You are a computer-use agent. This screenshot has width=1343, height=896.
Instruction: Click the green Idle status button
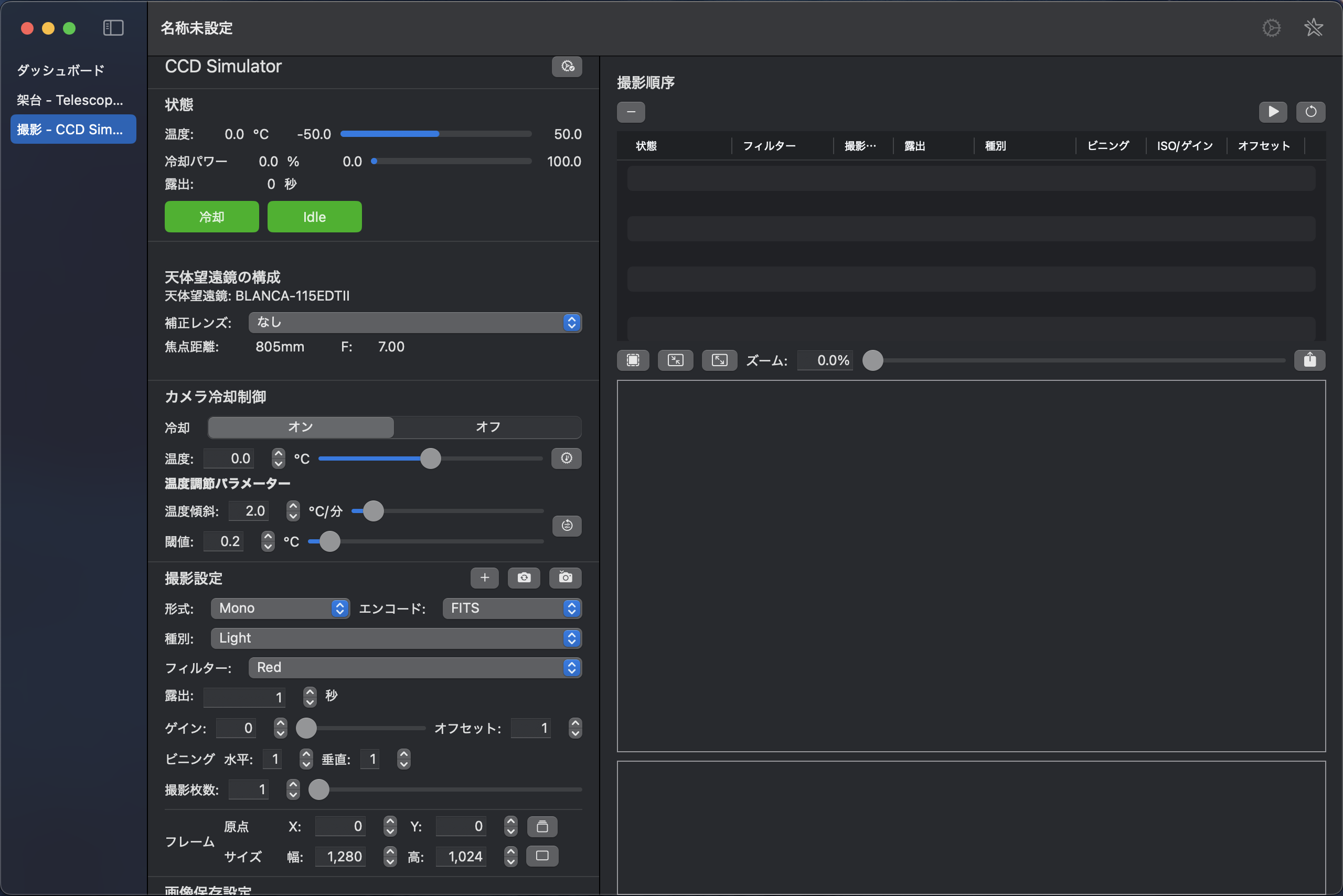click(314, 217)
